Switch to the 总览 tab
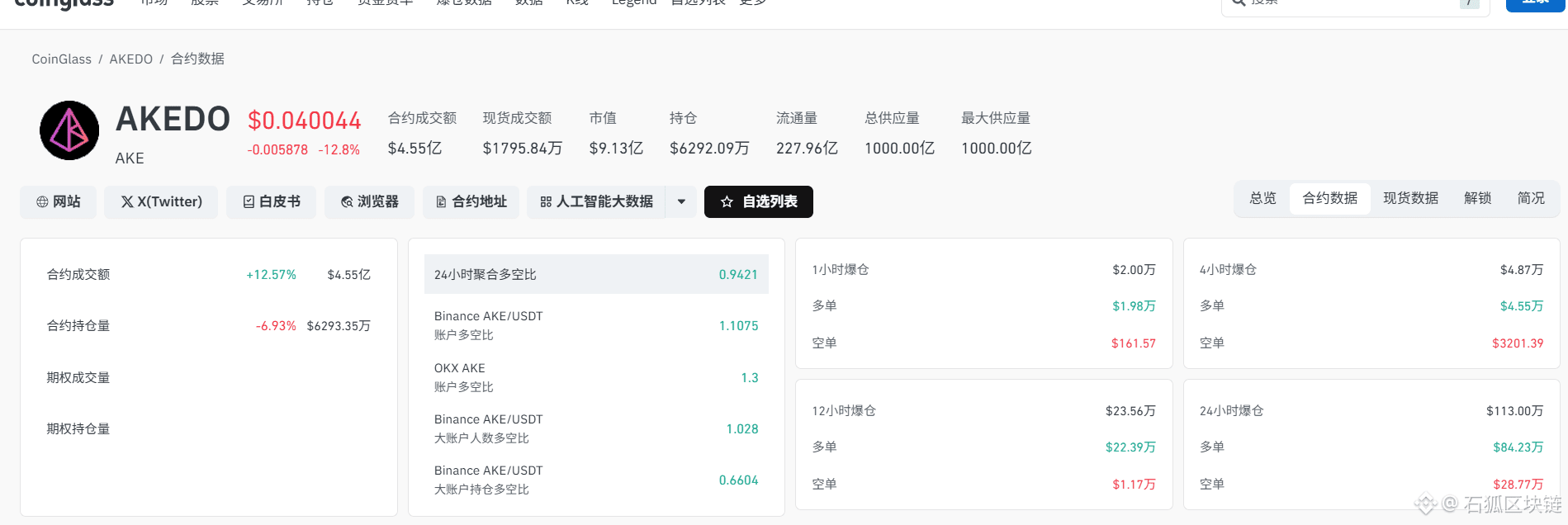 [x=1262, y=199]
